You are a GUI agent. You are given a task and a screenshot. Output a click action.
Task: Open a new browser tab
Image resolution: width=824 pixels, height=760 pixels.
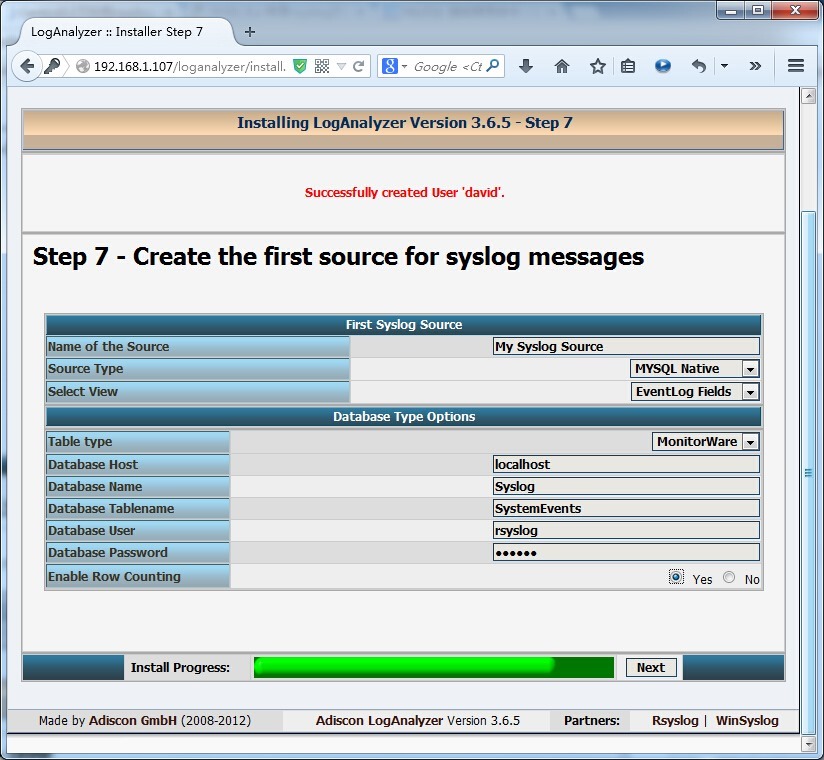248,31
